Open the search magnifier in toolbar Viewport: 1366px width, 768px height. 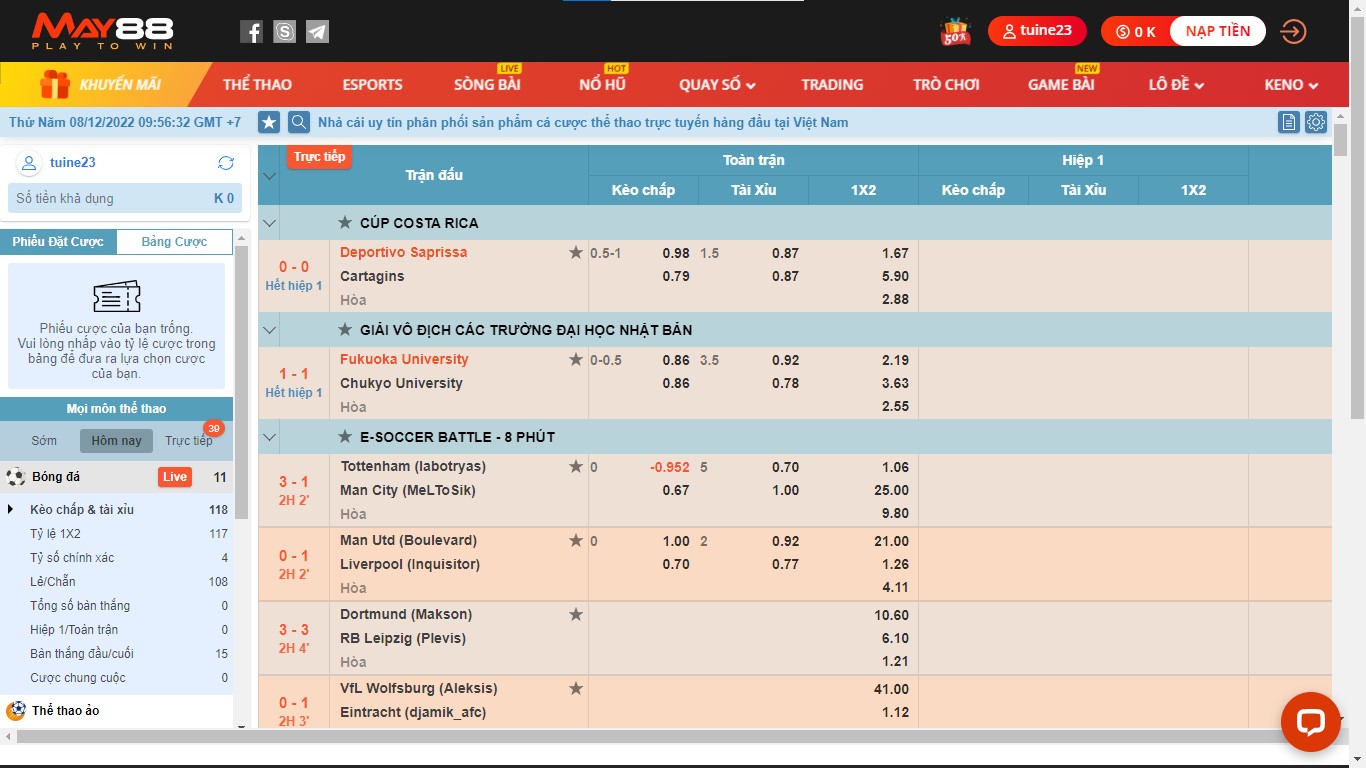click(x=298, y=122)
